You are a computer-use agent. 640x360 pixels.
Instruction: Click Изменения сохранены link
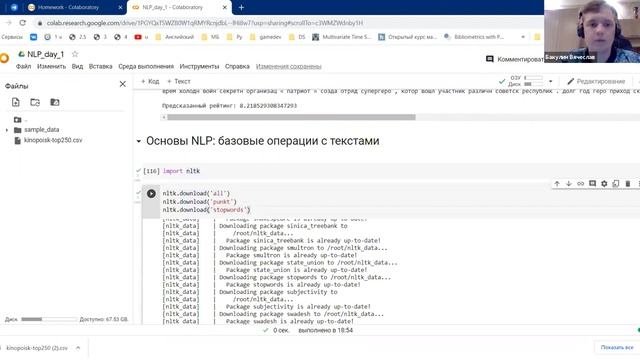[289, 66]
